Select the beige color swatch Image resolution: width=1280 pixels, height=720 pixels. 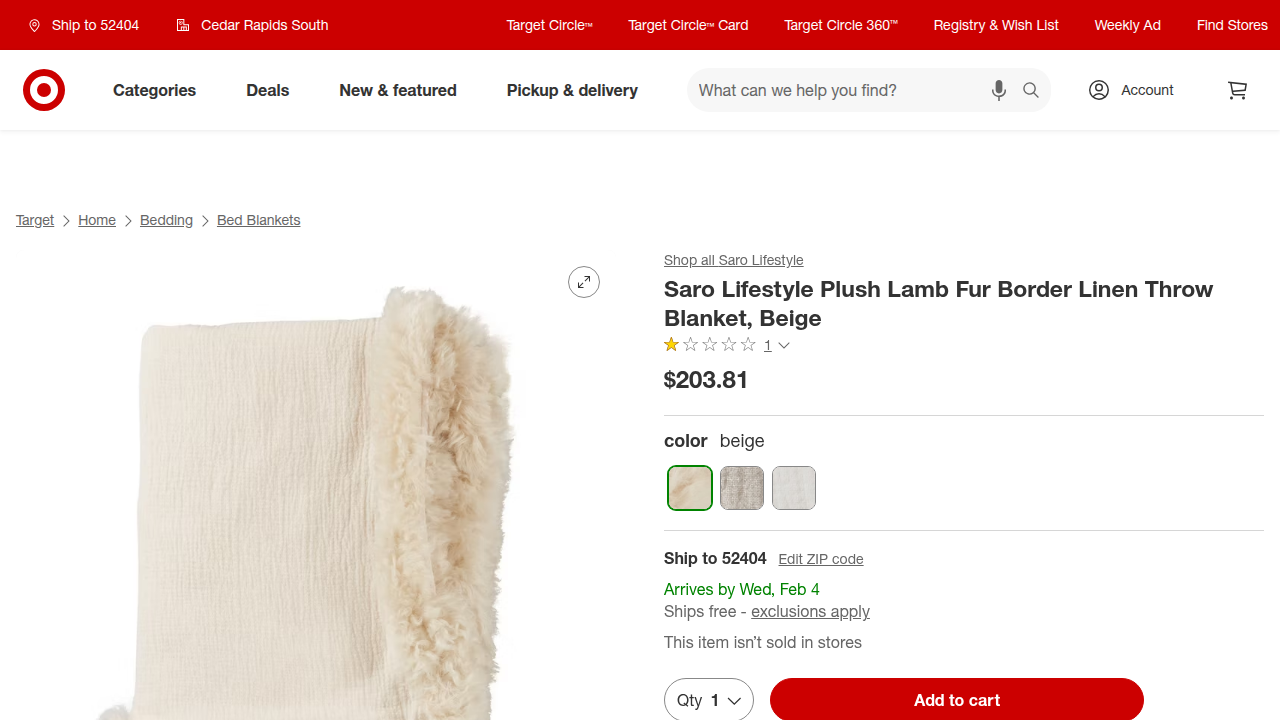pos(690,488)
